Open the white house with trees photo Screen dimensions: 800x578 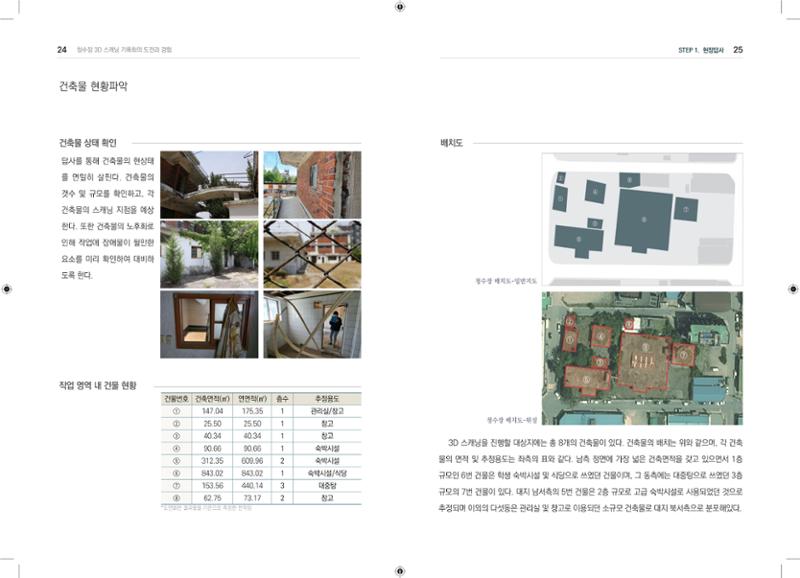[x=209, y=254]
